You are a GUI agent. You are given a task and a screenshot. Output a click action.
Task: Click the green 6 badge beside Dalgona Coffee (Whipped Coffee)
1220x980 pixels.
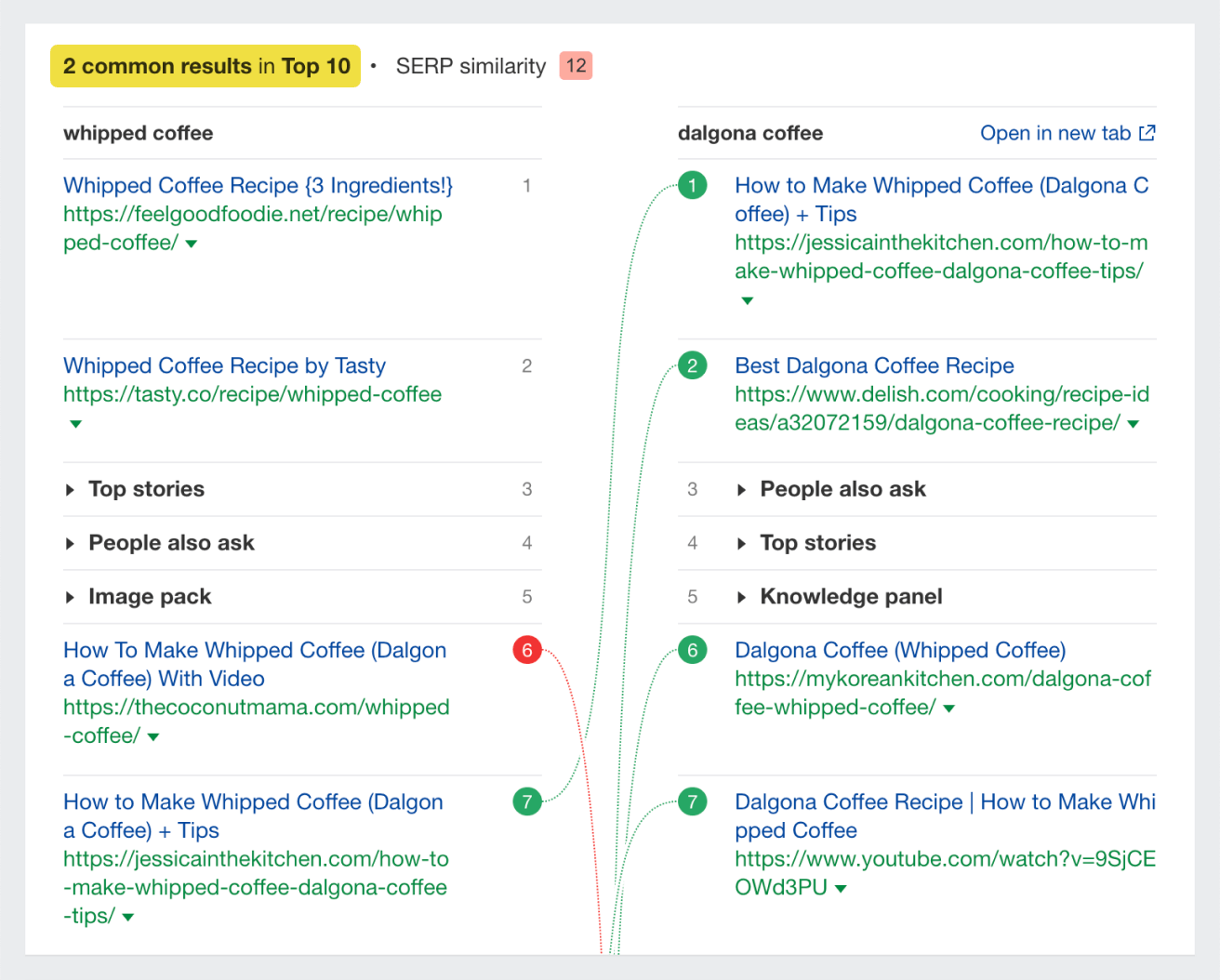[692, 650]
